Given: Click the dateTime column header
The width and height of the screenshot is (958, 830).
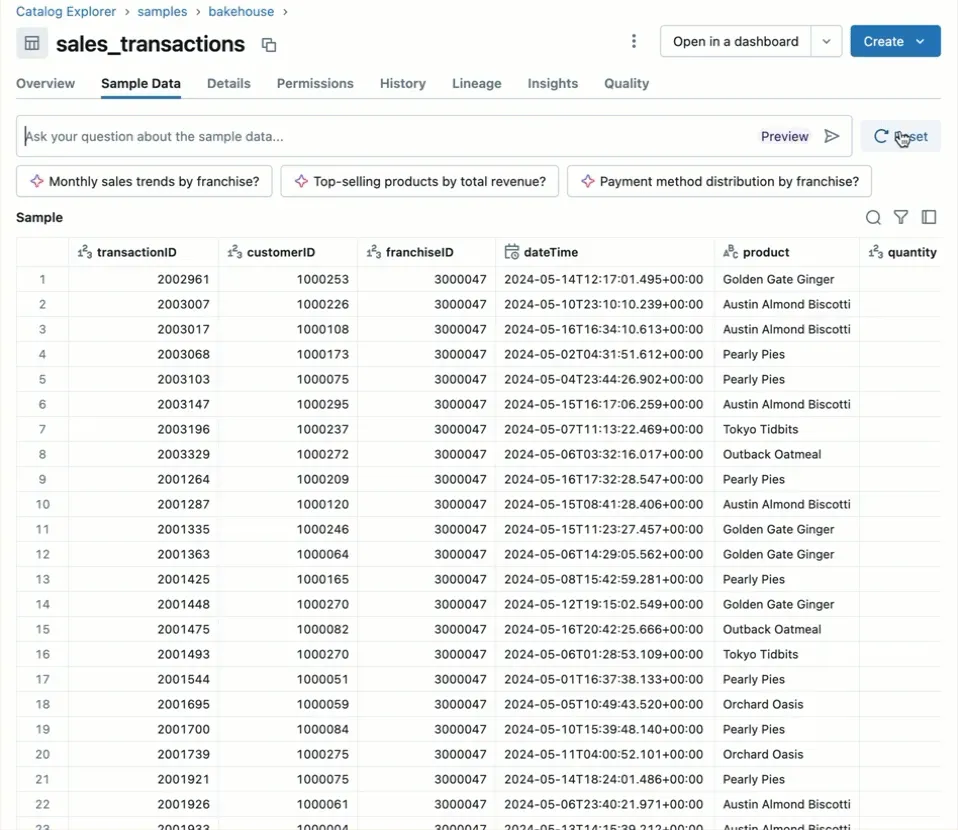Looking at the screenshot, I should (605, 252).
